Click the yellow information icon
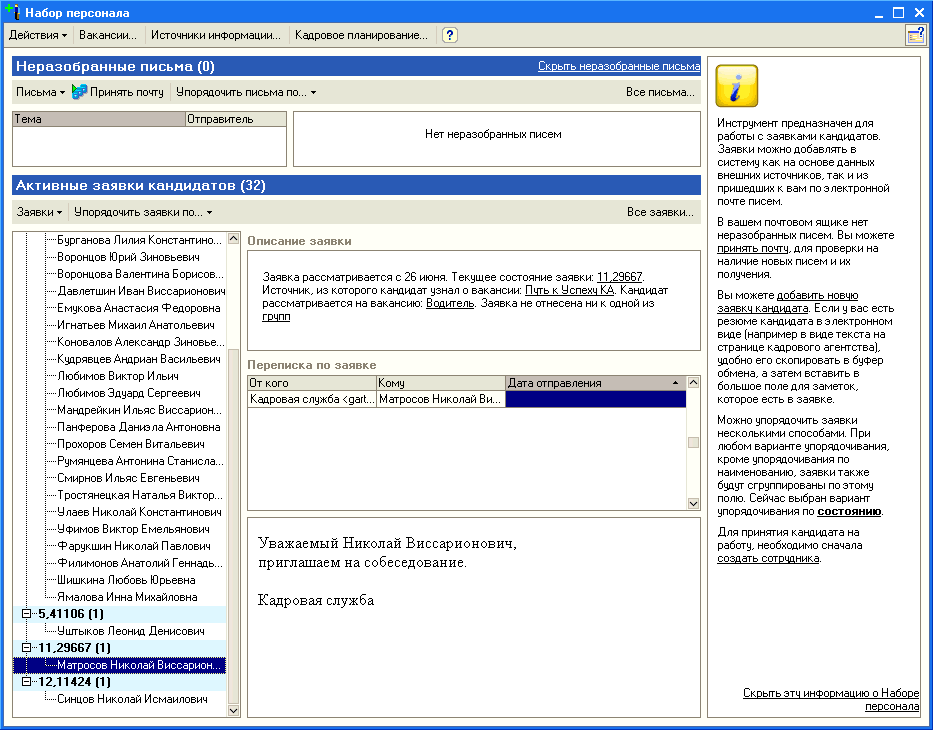The image size is (933, 730). (737, 86)
